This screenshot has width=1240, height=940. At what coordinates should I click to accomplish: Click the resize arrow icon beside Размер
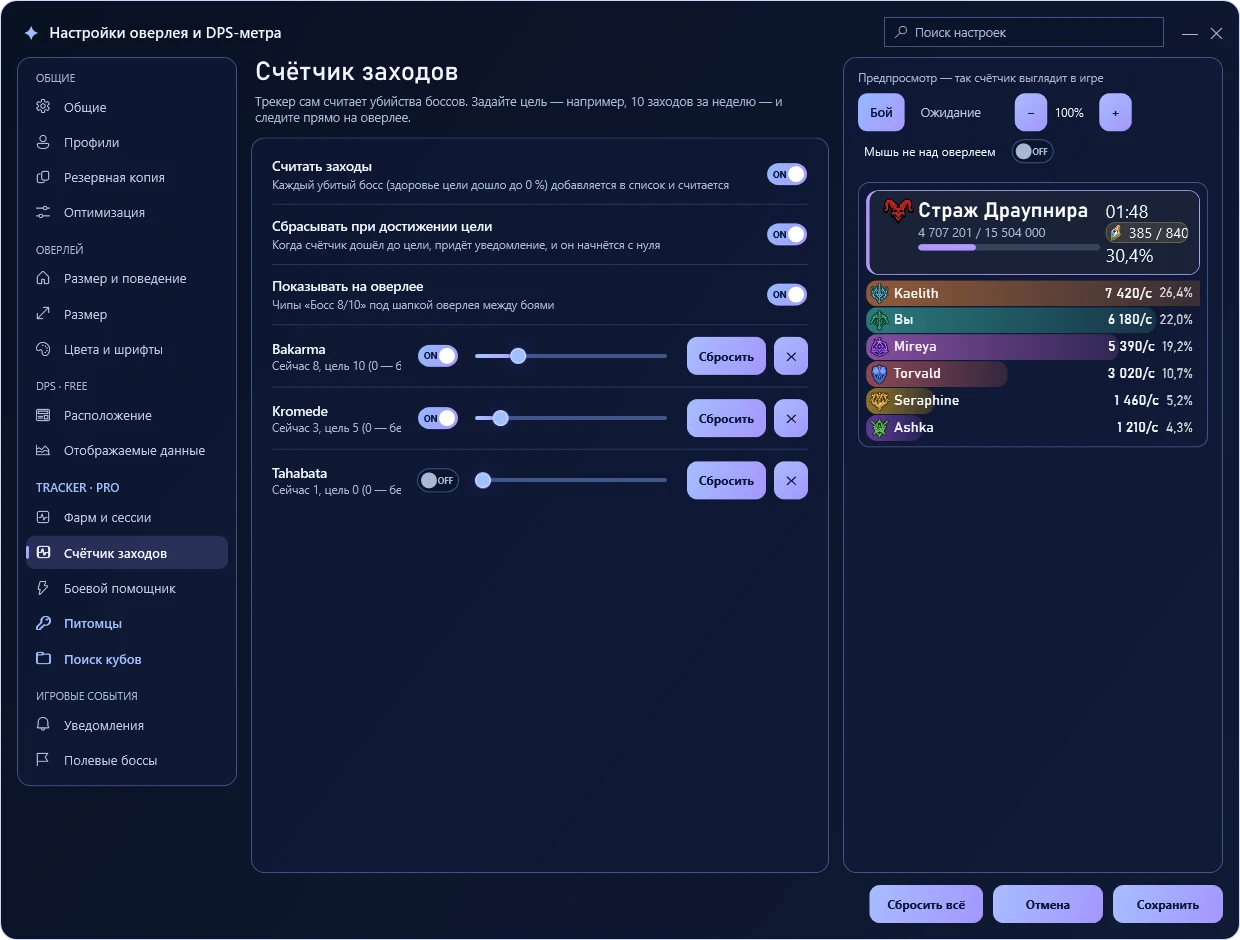point(43,314)
